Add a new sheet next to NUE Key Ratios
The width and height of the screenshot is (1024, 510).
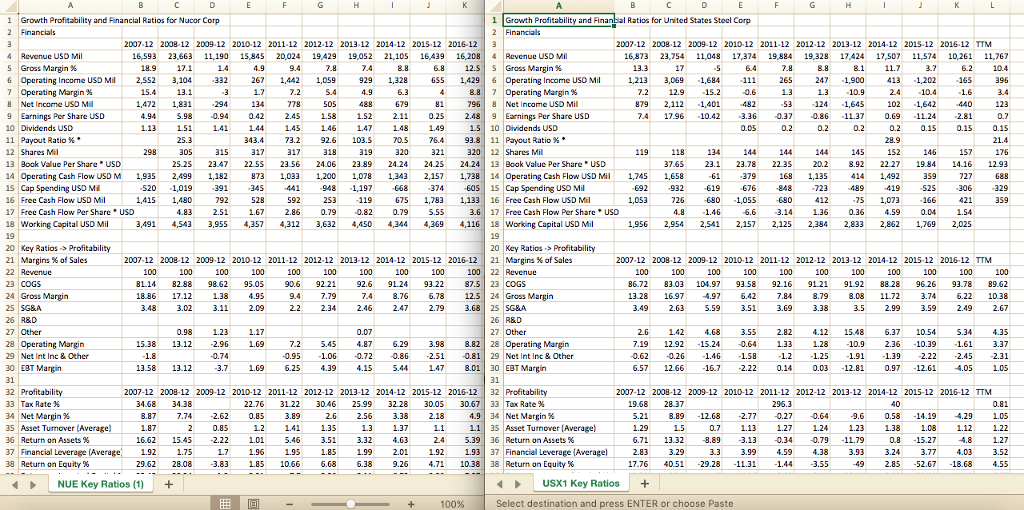coord(168,484)
